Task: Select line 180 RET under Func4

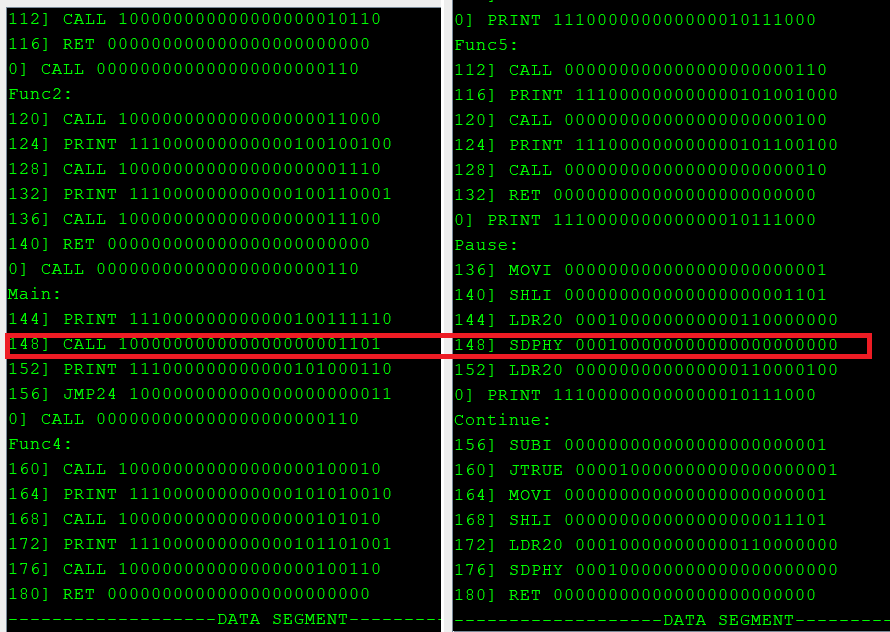Action: click(189, 593)
